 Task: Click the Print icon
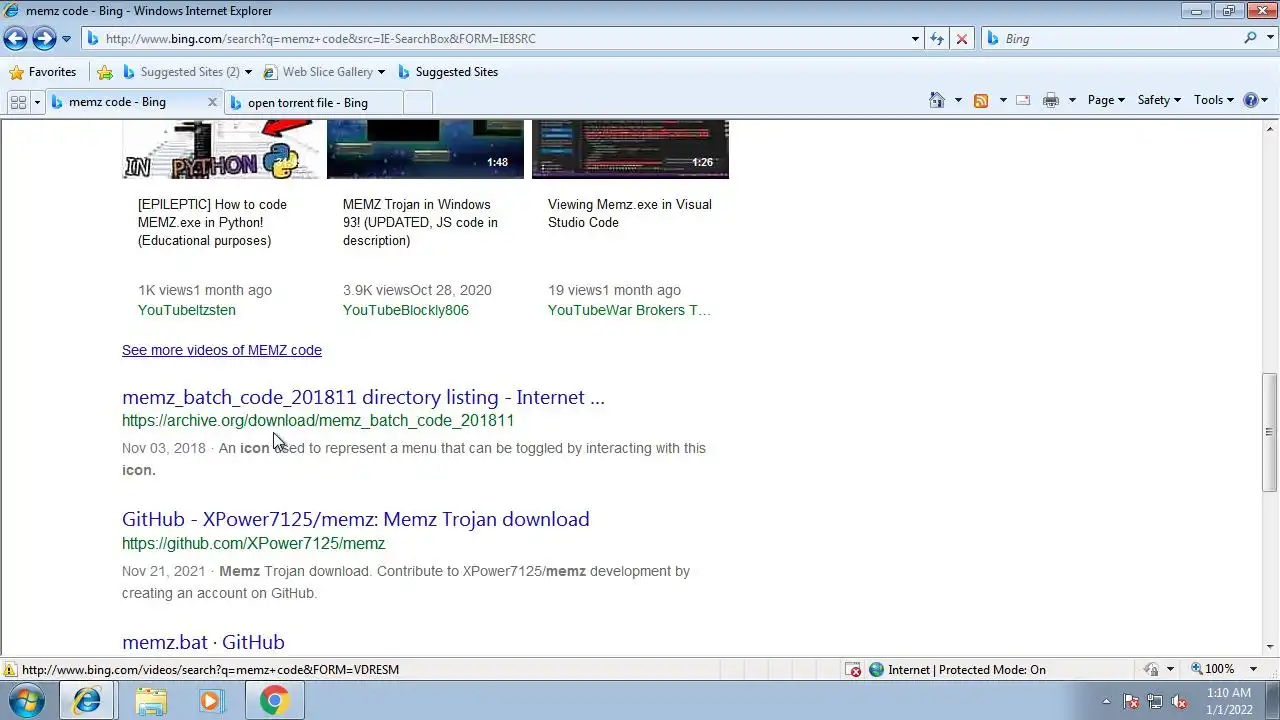(1050, 100)
